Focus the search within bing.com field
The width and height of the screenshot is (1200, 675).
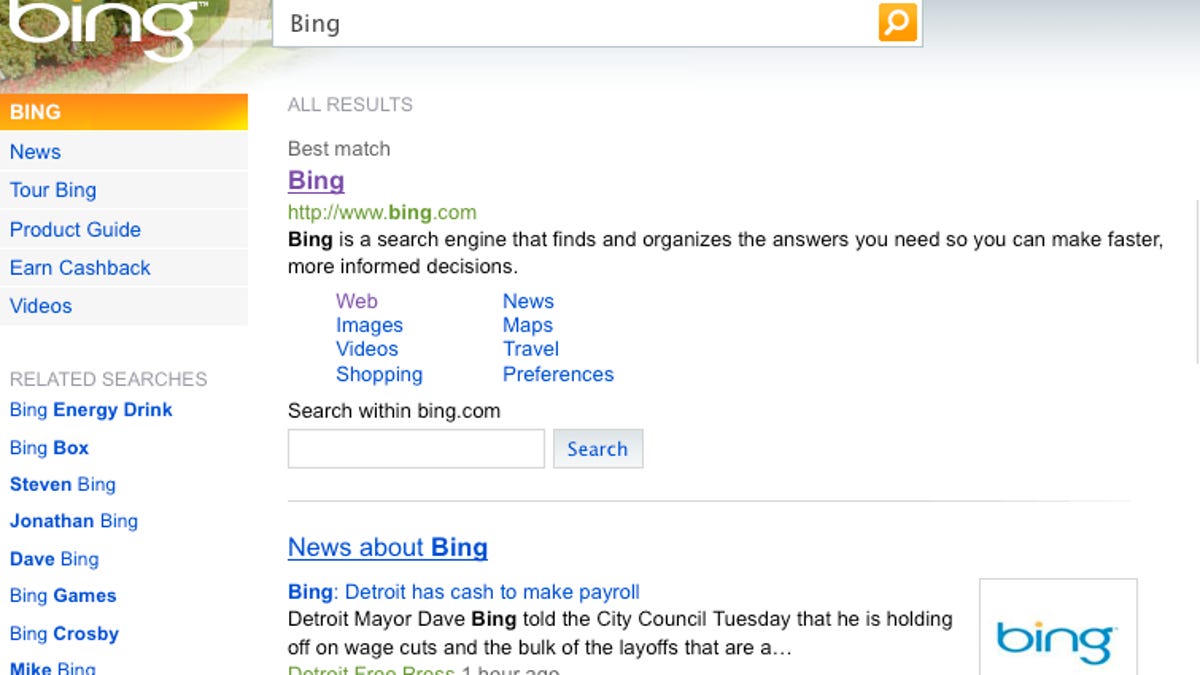pos(416,449)
